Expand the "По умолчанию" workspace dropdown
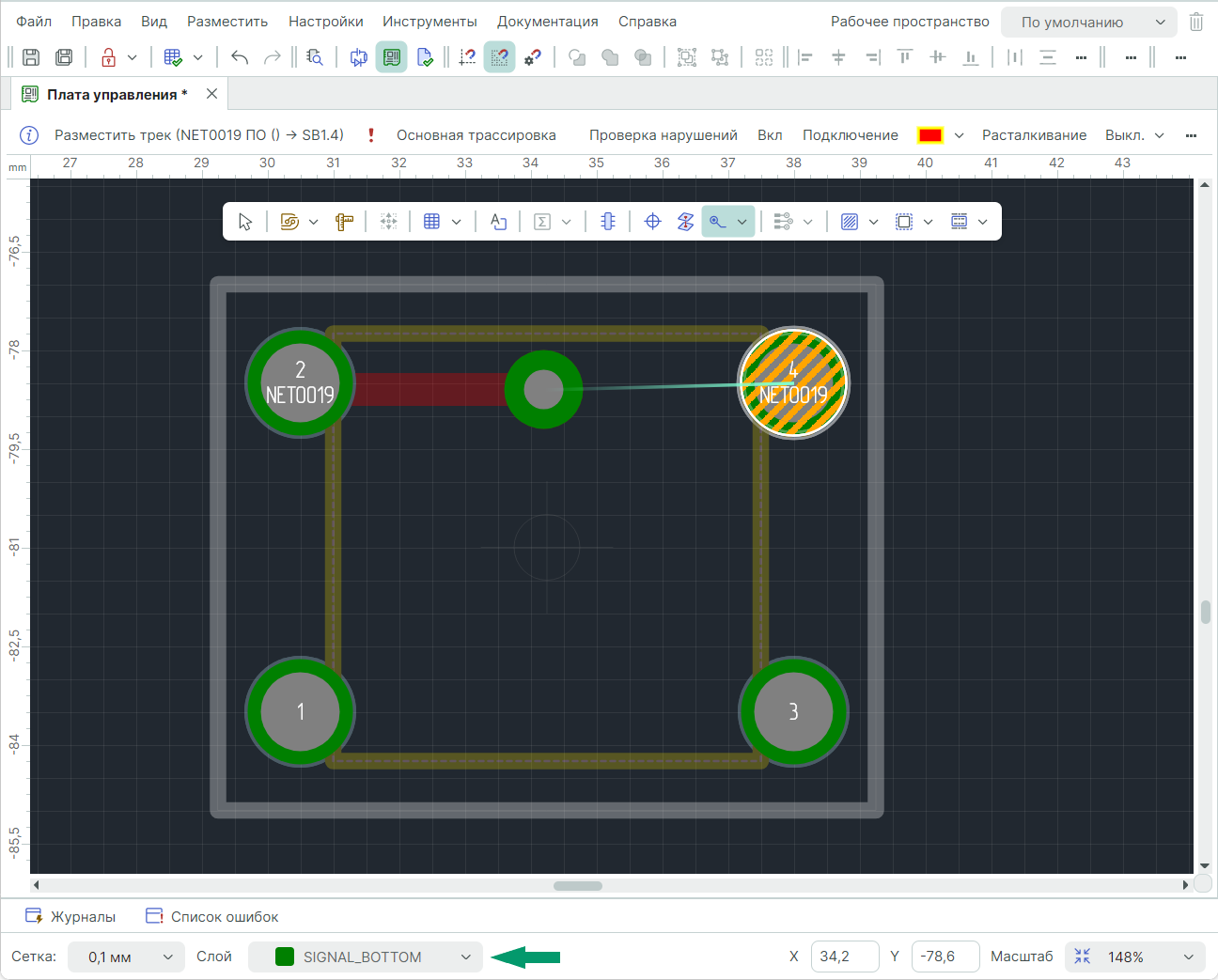Image resolution: width=1218 pixels, height=980 pixels. 1088,22
